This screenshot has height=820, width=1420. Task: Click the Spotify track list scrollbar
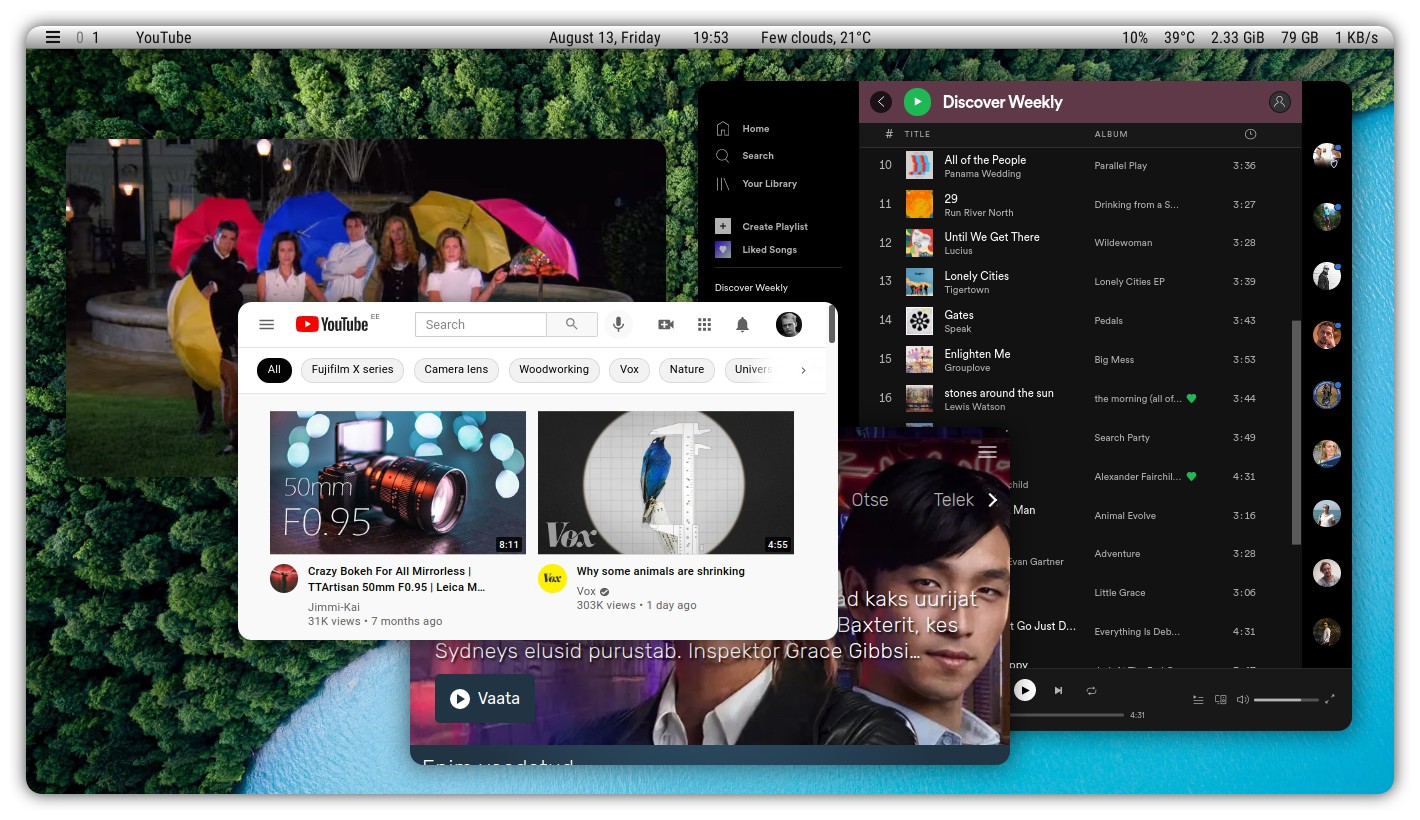point(1297,432)
